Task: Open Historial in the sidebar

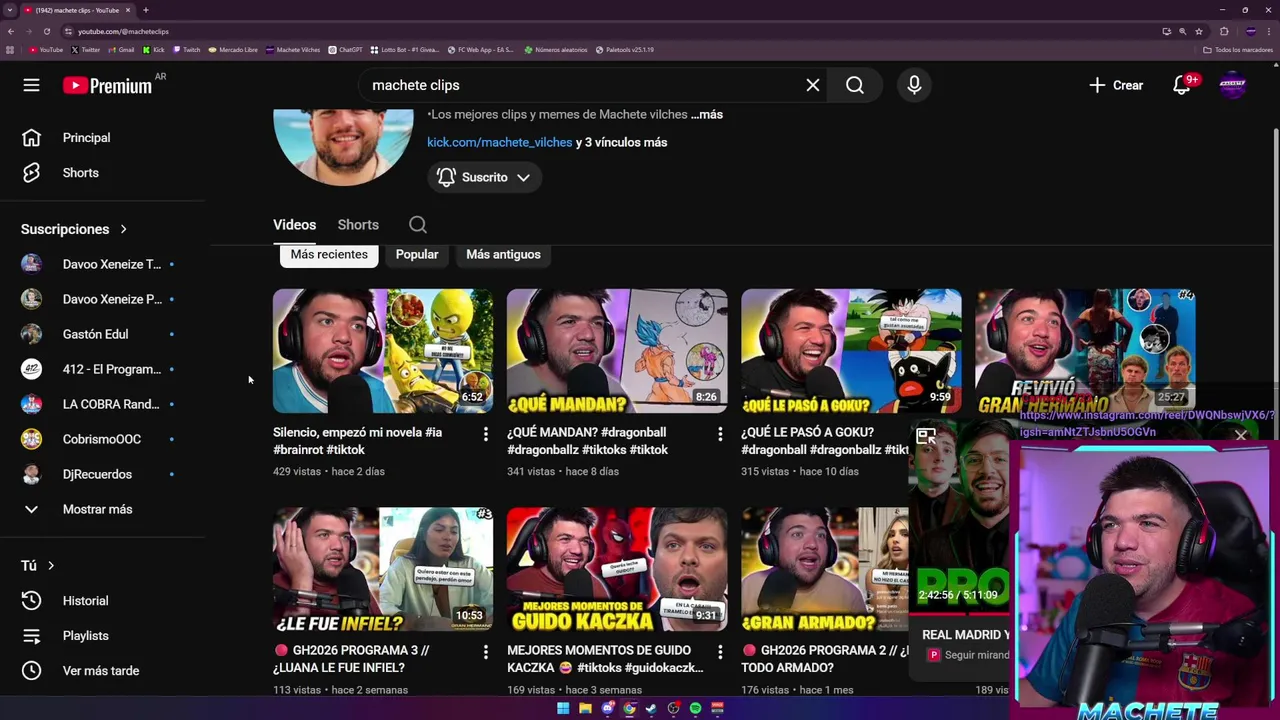Action: (85, 601)
